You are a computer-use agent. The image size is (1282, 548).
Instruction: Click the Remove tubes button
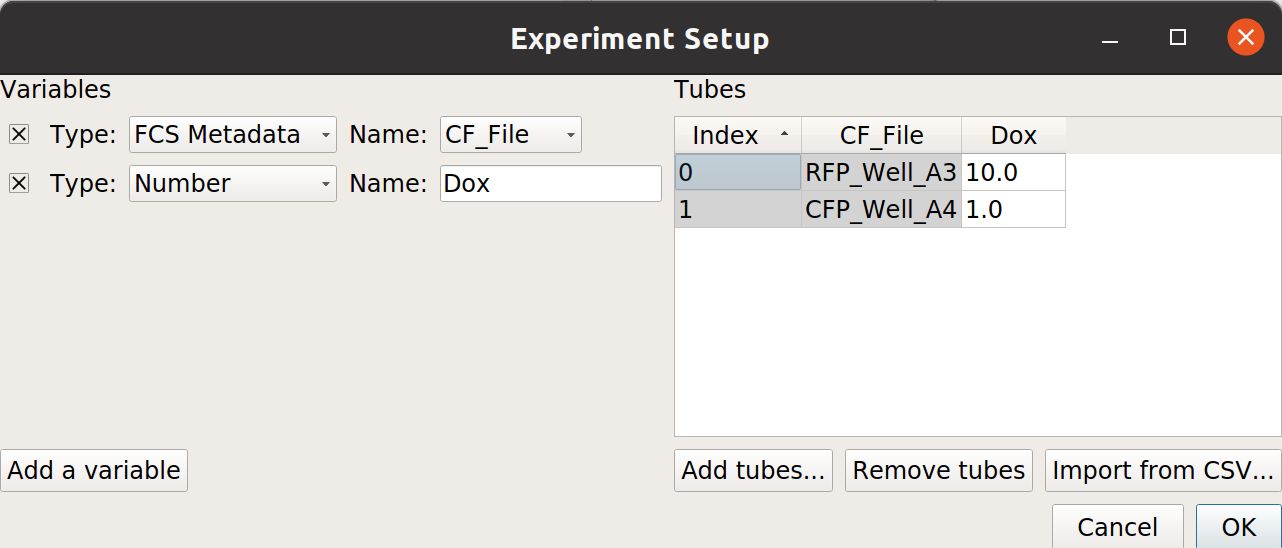pos(939,470)
